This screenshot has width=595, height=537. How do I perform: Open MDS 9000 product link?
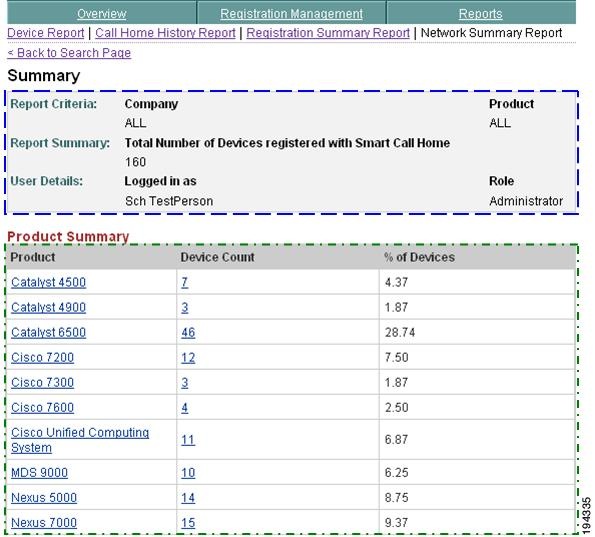(x=39, y=472)
